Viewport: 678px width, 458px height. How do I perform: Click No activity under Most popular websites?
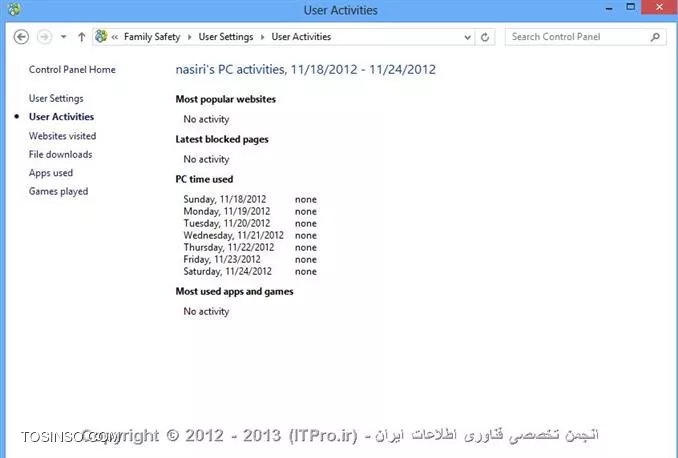pos(206,119)
